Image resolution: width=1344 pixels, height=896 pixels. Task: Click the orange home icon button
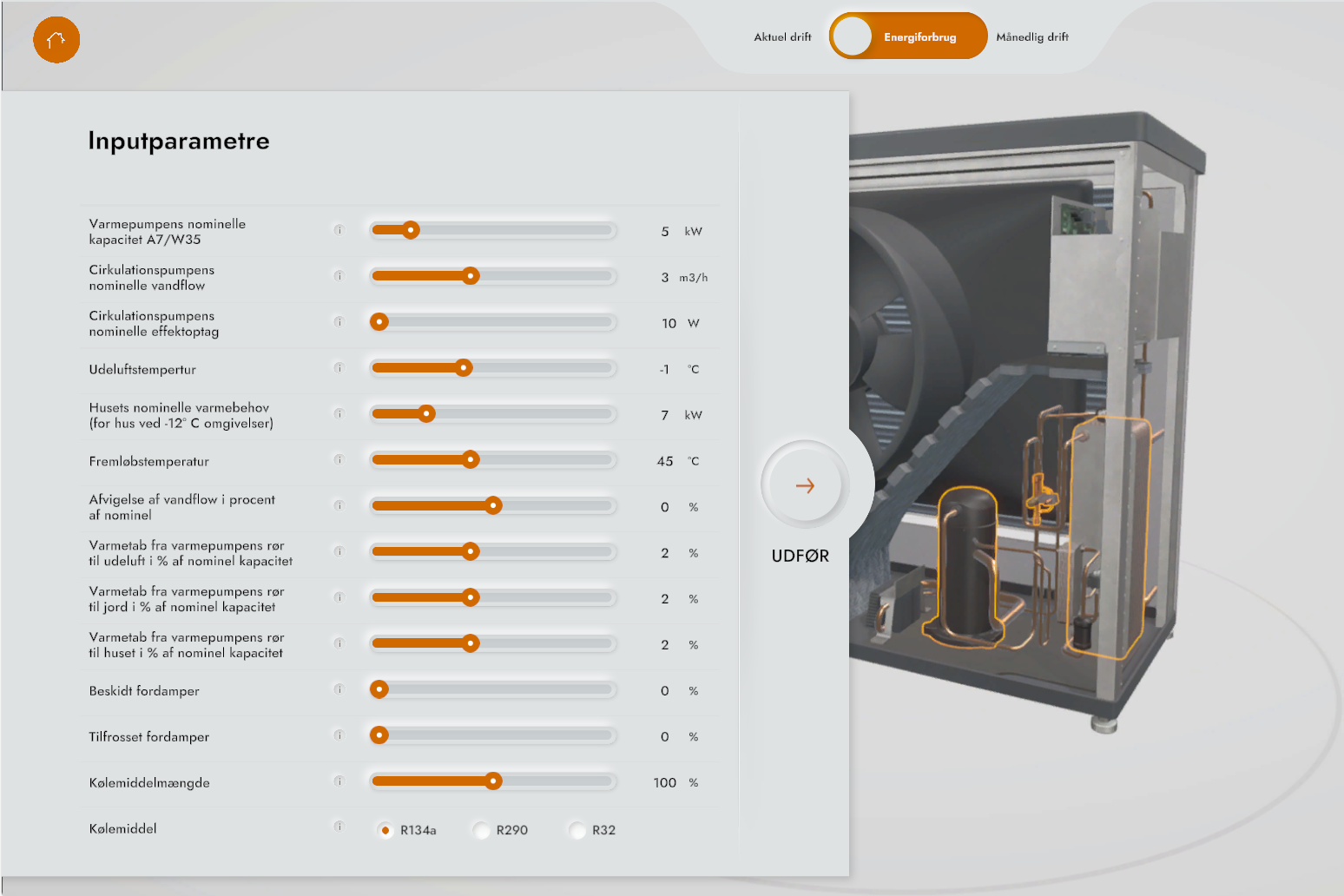click(56, 40)
